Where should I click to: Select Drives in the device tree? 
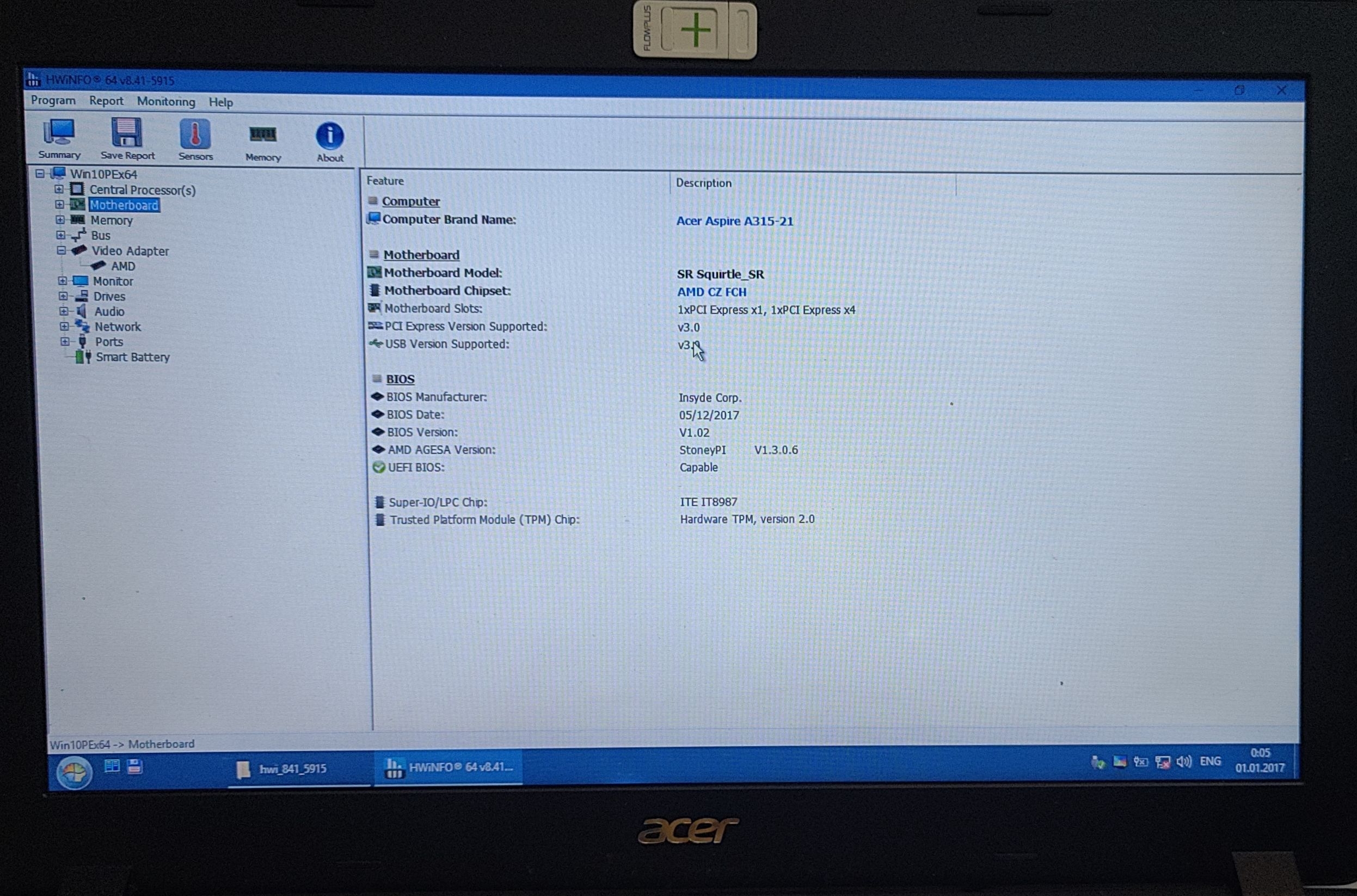coord(109,297)
